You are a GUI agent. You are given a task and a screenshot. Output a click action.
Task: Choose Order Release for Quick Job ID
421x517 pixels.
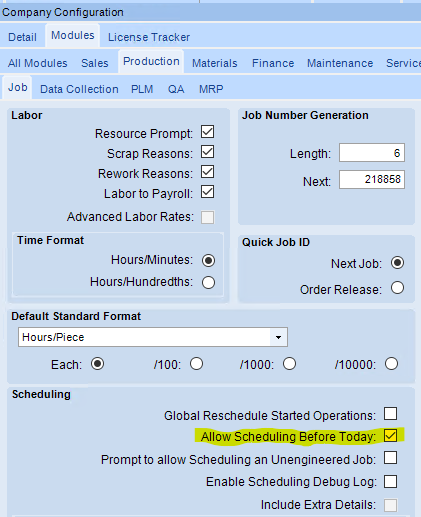398,288
